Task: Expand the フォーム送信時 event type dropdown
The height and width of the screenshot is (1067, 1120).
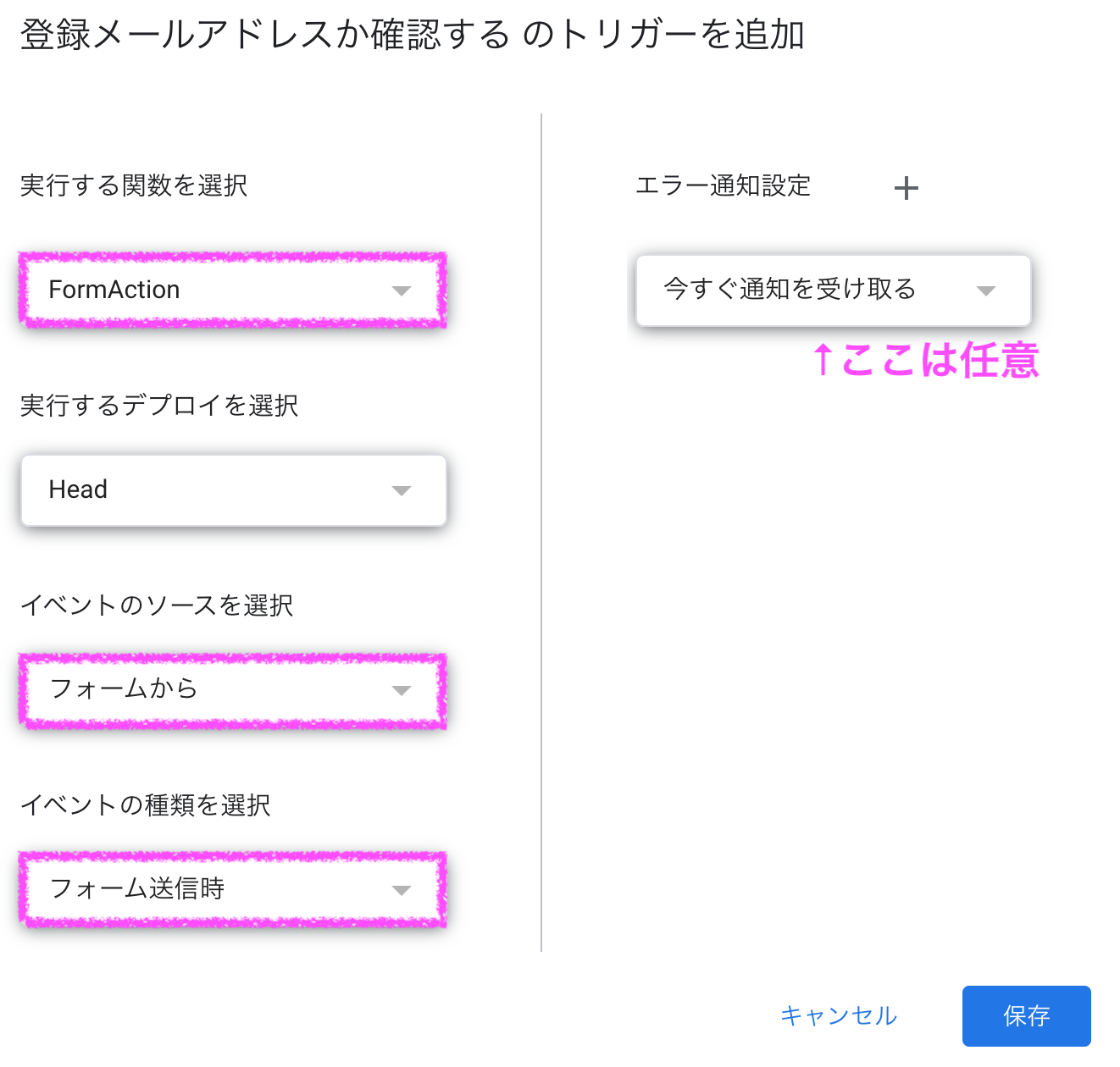Action: (212, 889)
